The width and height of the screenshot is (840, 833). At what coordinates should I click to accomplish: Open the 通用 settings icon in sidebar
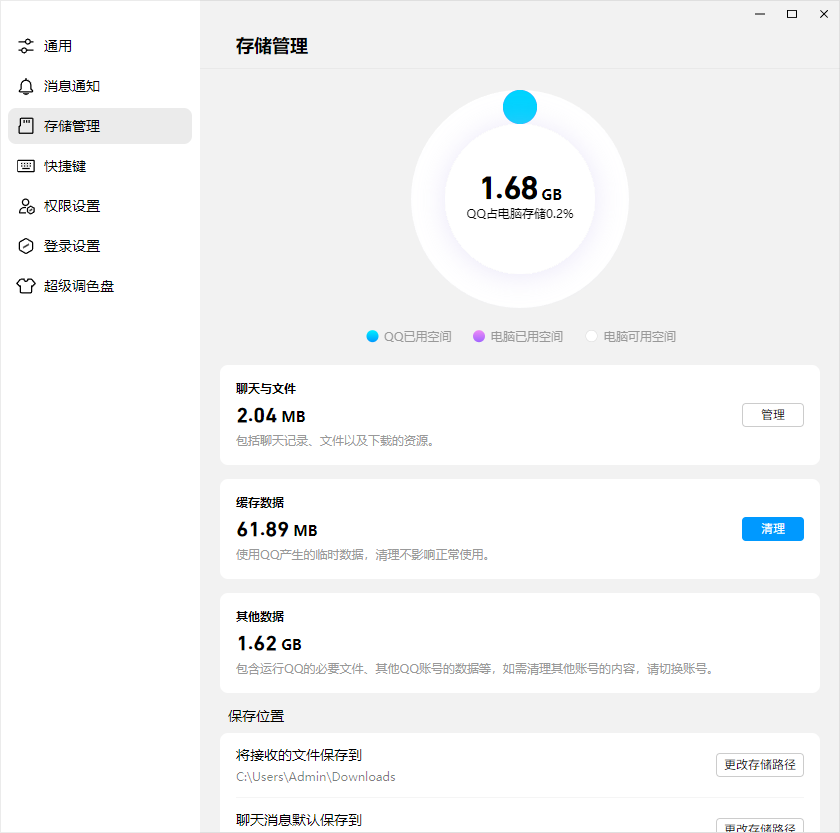(x=25, y=46)
